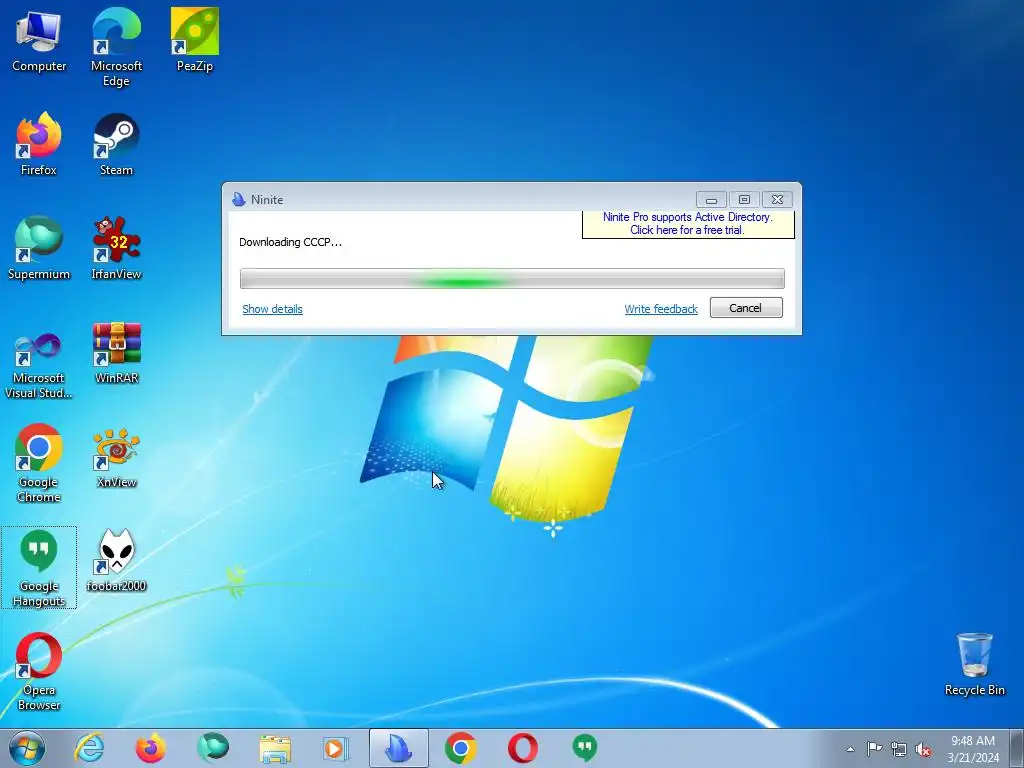Viewport: 1024px width, 768px height.
Task: Click the Ninite taskbar button
Action: [x=398, y=748]
